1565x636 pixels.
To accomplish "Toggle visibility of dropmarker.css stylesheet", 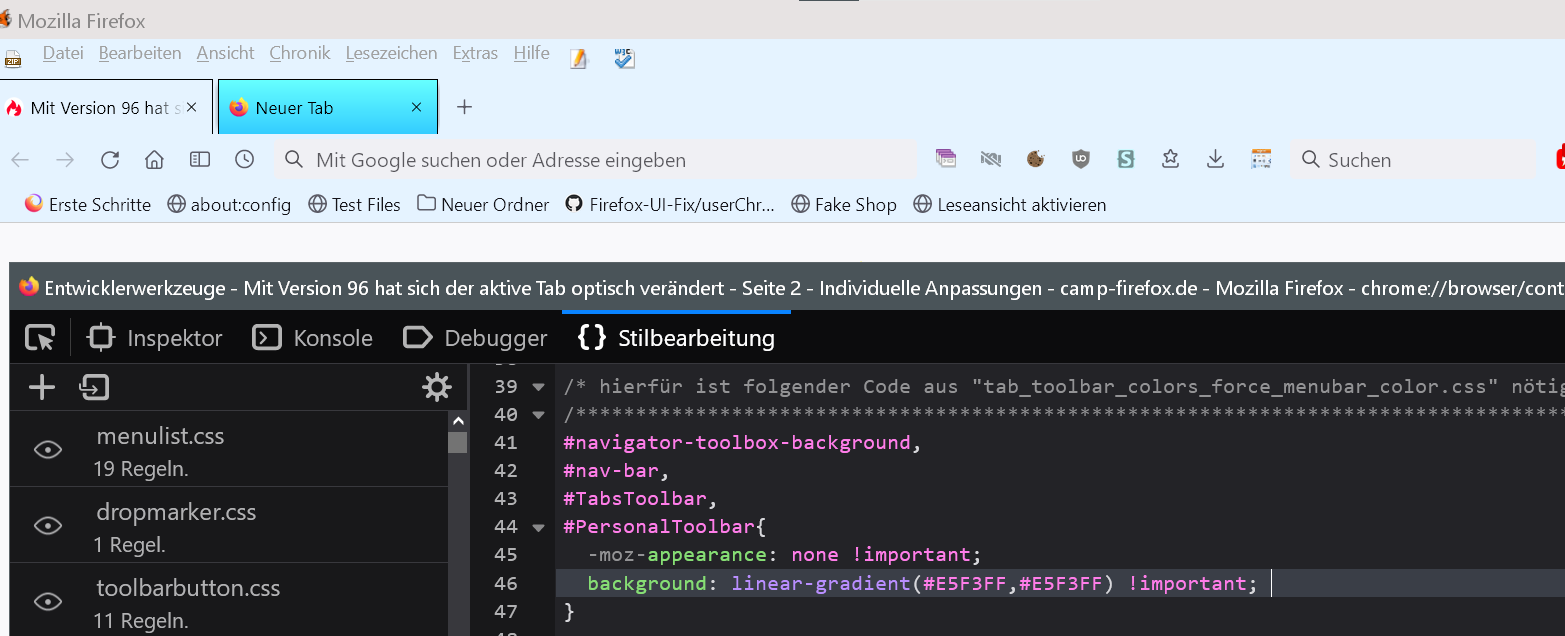I will 48,526.
